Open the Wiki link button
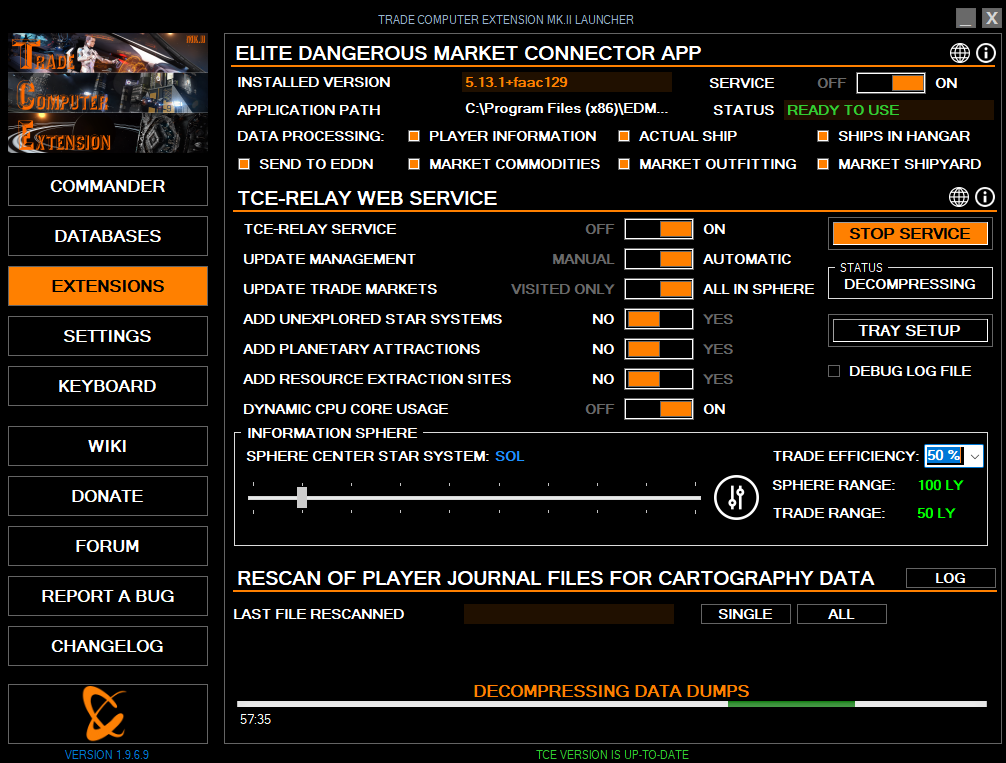The width and height of the screenshot is (1006, 763). click(x=108, y=446)
